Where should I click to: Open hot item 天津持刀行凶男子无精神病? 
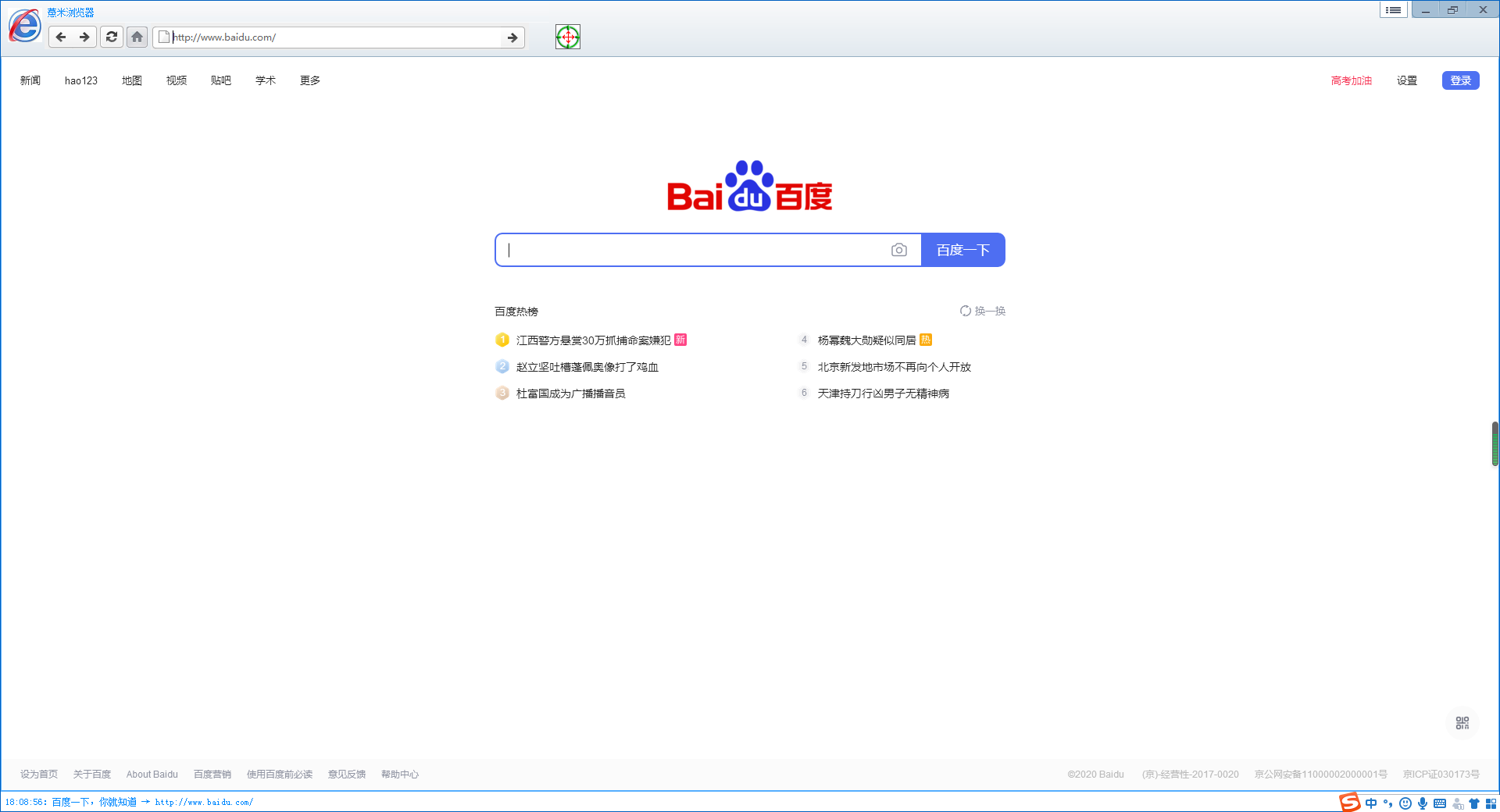pos(884,393)
